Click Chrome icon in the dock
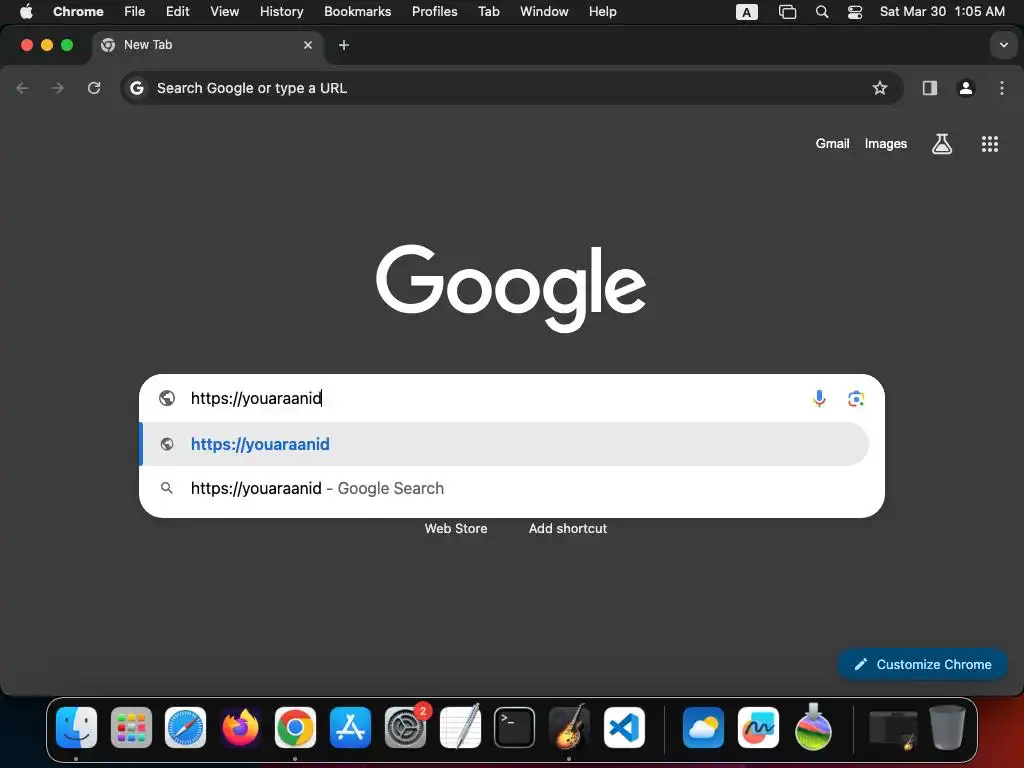1024x768 pixels. [x=295, y=728]
